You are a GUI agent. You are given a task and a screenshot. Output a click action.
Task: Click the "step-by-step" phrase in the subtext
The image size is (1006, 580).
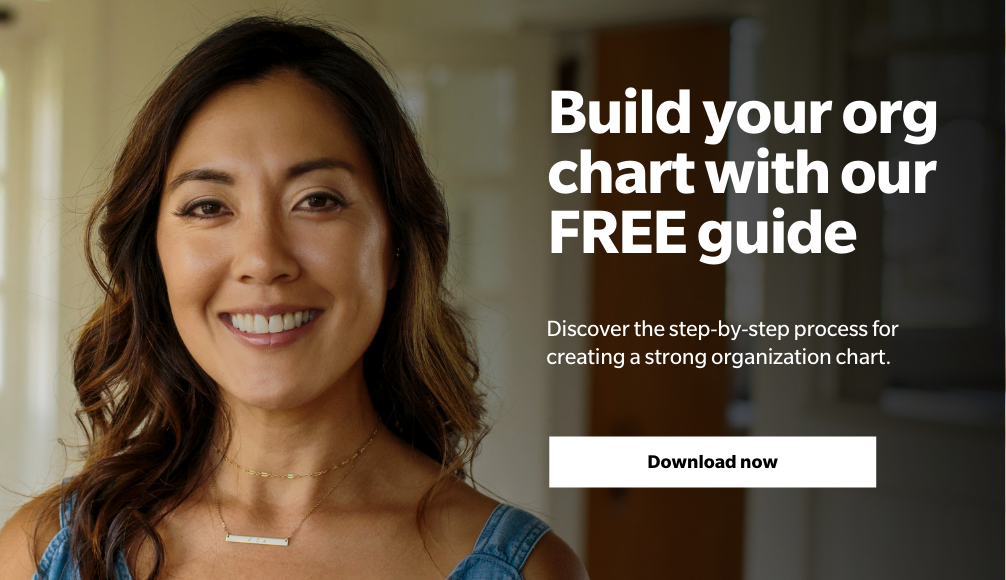tap(729, 330)
